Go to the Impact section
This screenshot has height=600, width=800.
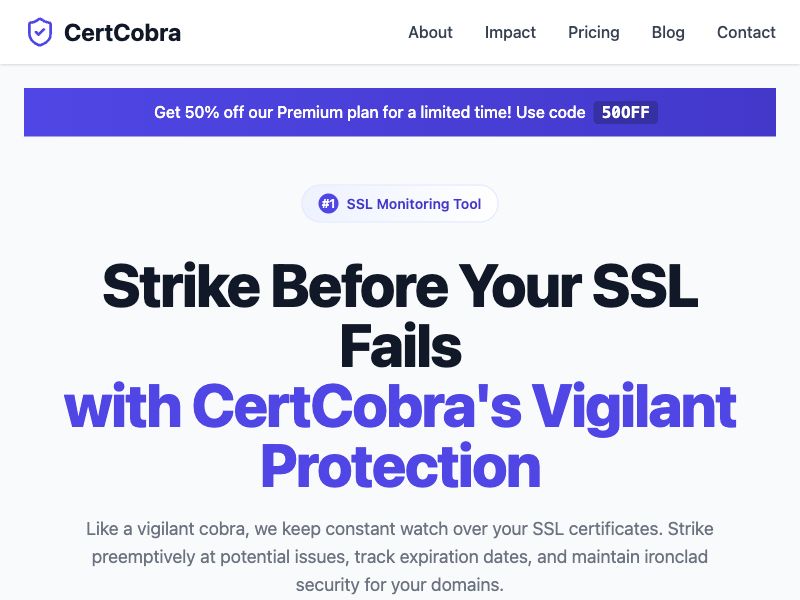(510, 32)
